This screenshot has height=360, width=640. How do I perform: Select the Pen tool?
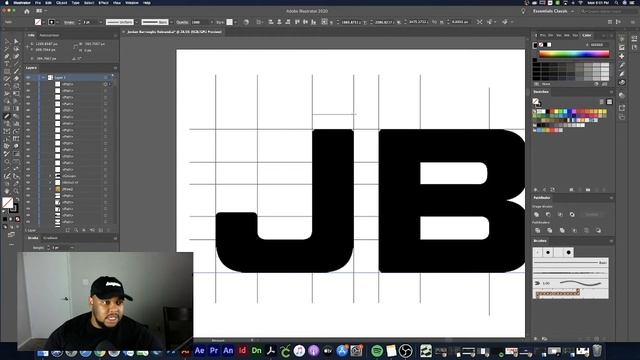point(7,56)
